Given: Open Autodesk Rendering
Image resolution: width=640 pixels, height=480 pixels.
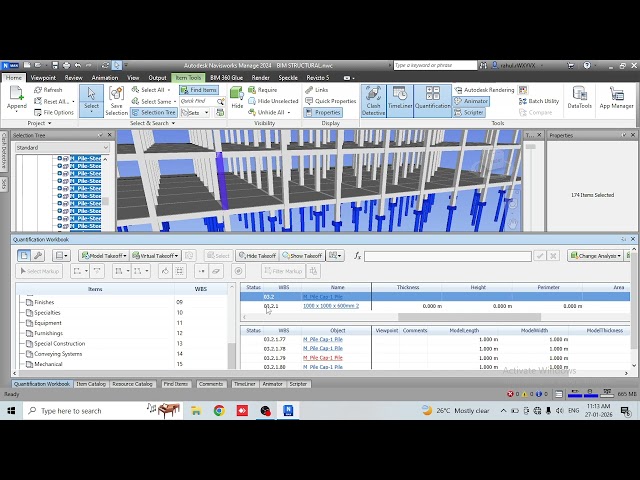Looking at the screenshot, I should (x=484, y=90).
